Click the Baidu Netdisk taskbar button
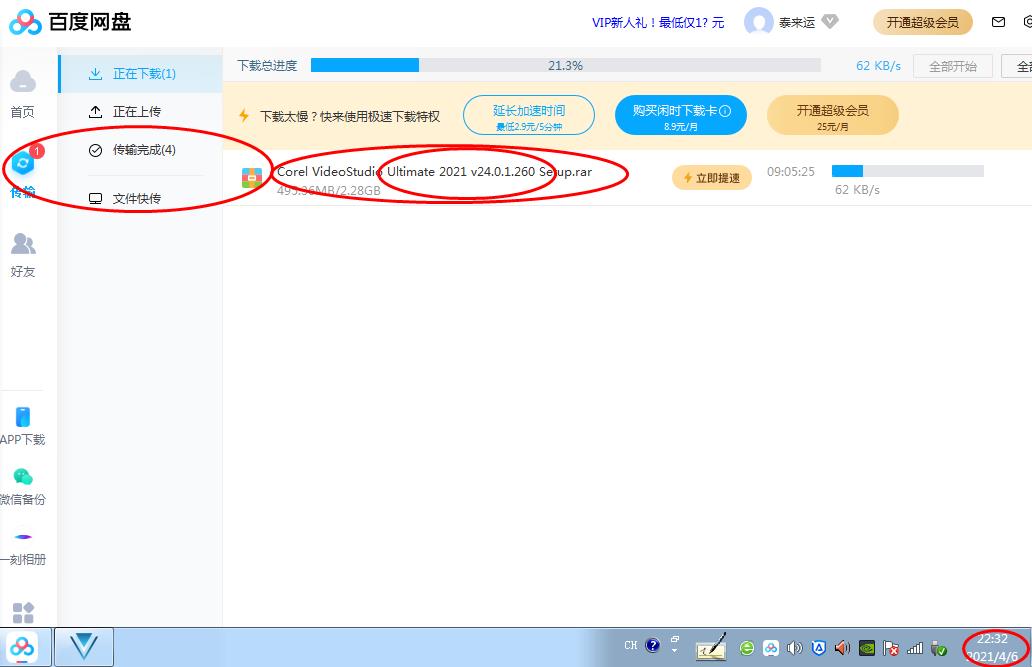Image resolution: width=1032 pixels, height=667 pixels. tap(23, 648)
